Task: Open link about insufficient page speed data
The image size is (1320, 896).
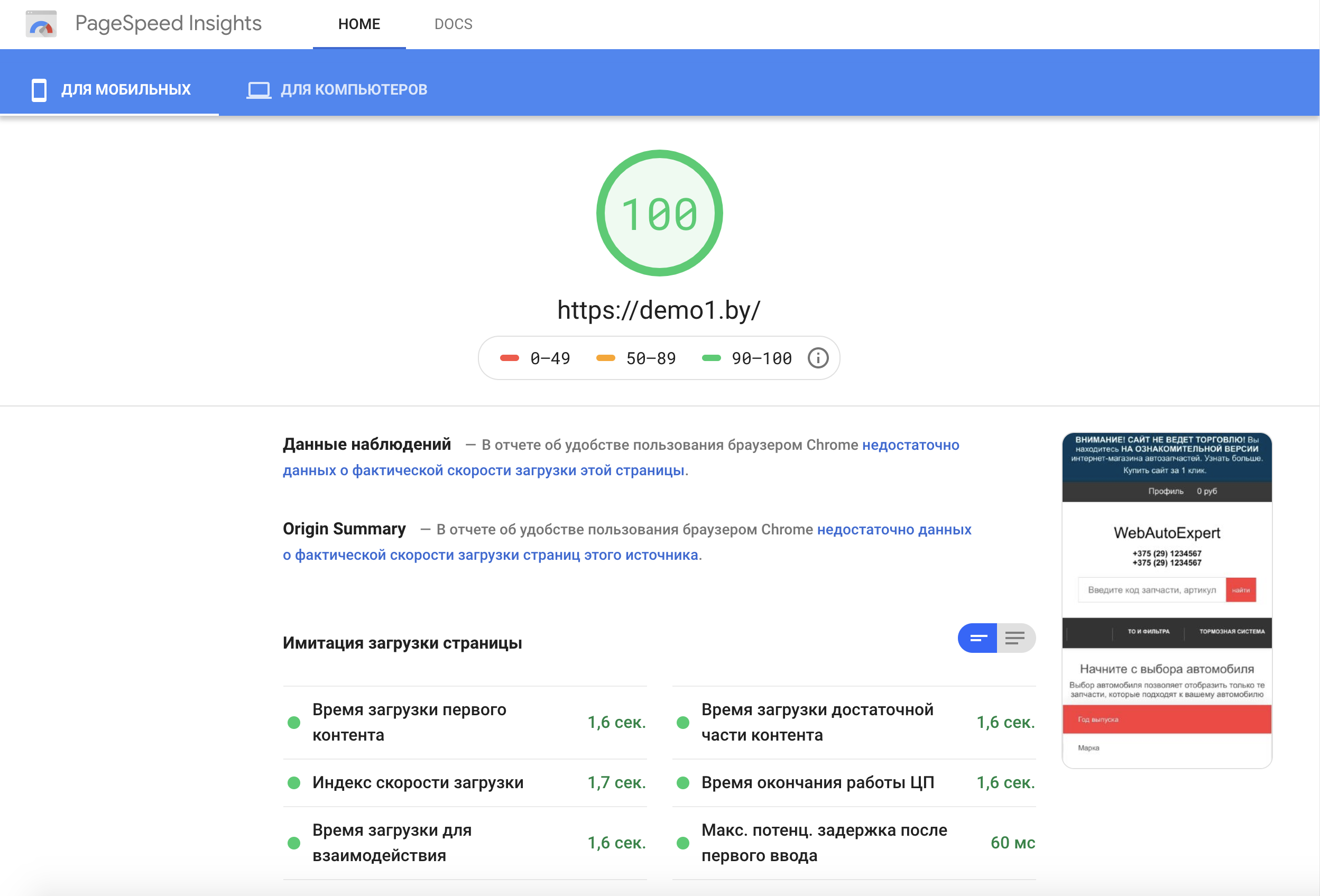Action: tap(483, 470)
